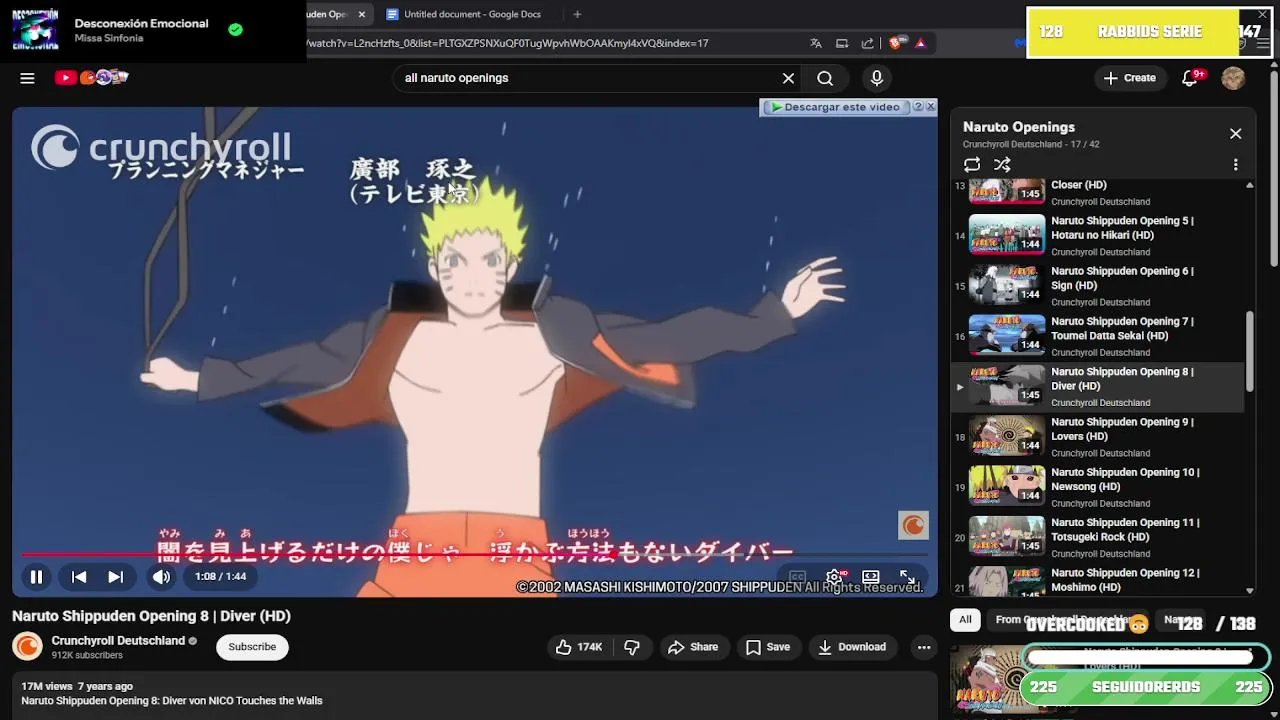Play Naruto Shippuden Opening 11 Totsugeki Rock
1280x720 pixels.
point(1100,537)
